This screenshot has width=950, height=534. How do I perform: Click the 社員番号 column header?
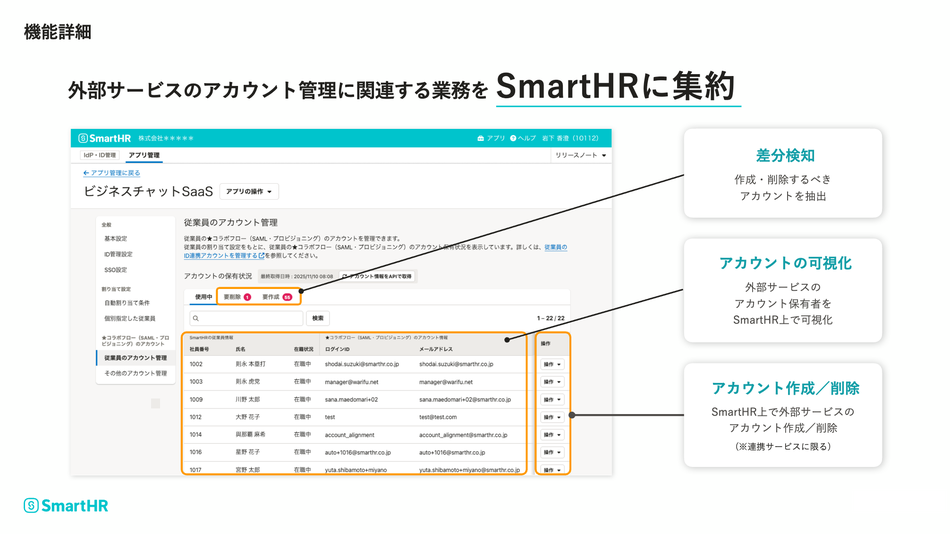click(199, 350)
